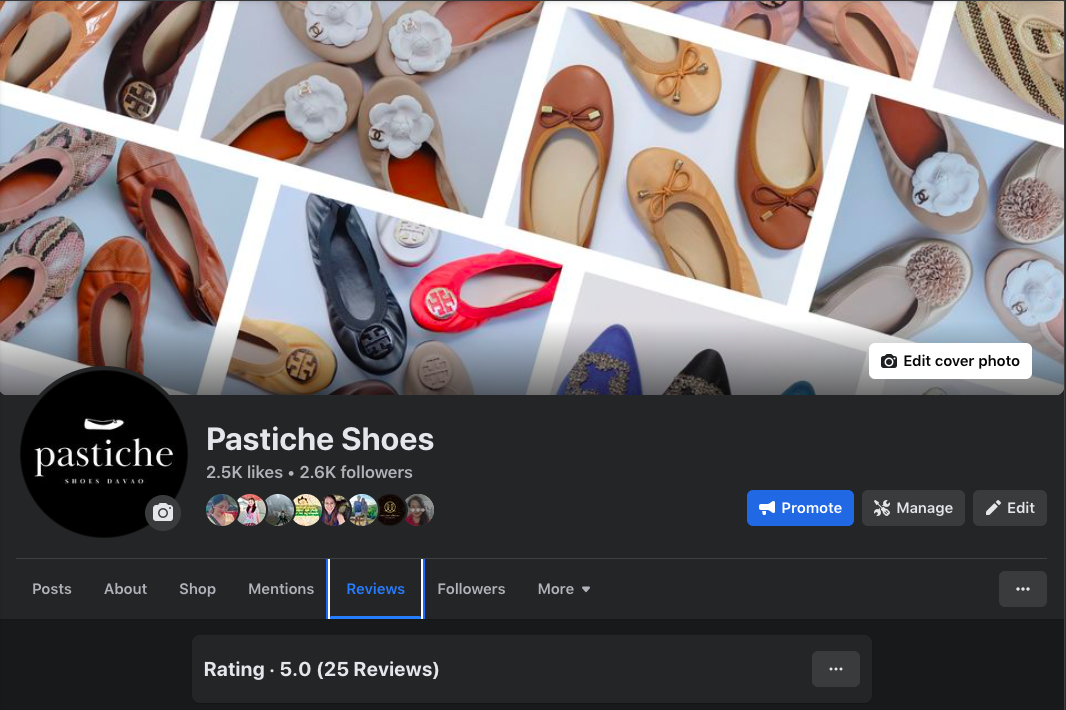Screen dimensions: 1066x710
Task: Click the first follower avatar
Action: tap(222, 510)
